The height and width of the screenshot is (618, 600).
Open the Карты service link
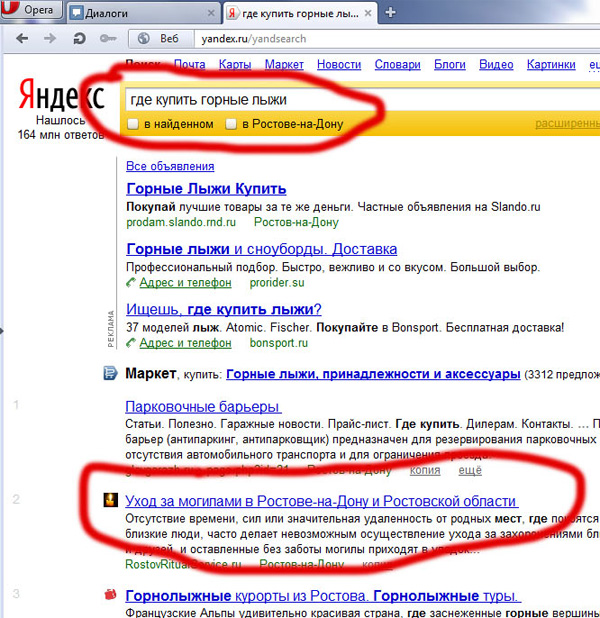(x=234, y=65)
